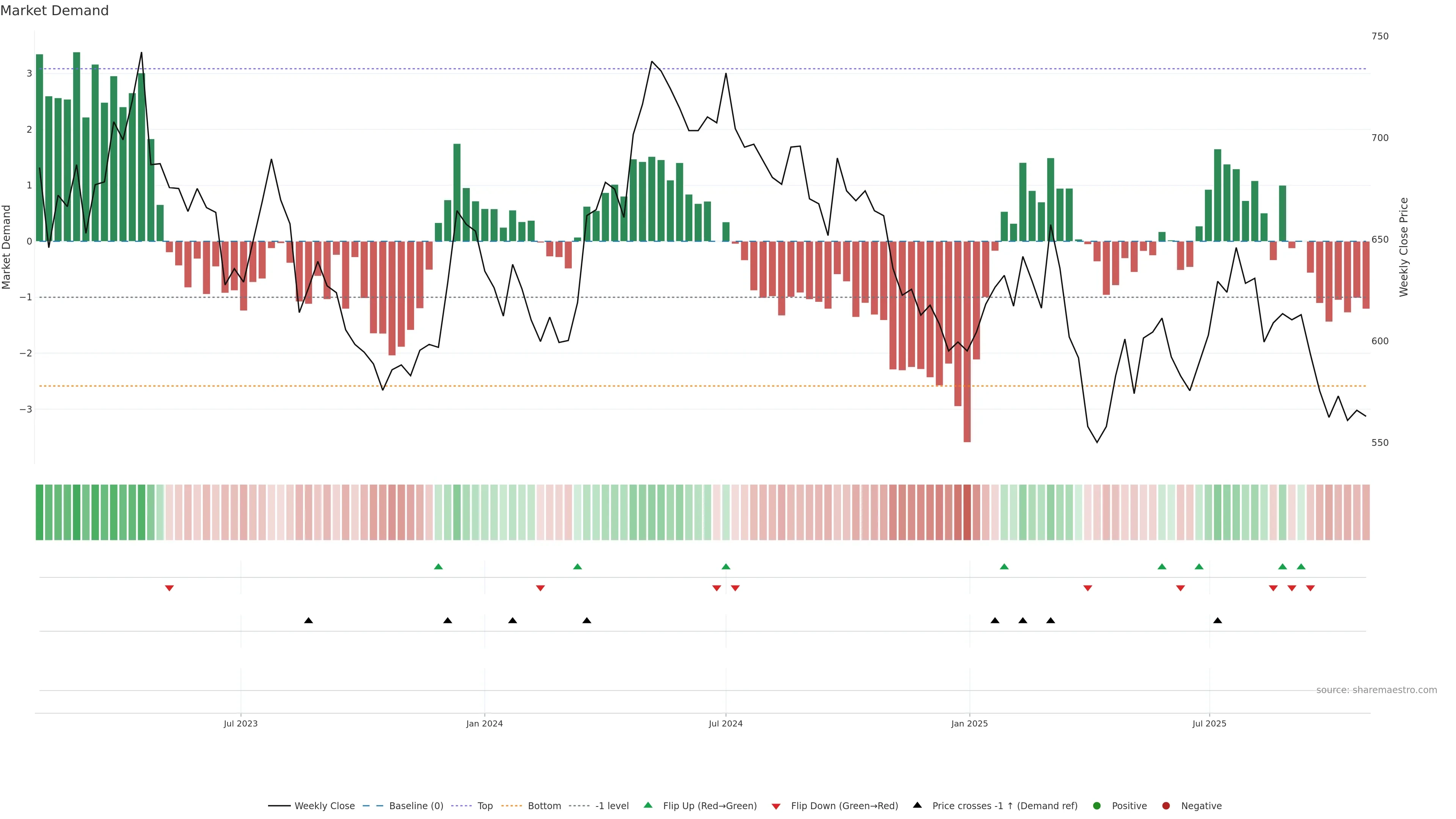Screen dimensions: 1456x819
Task: Click the Flip Down red triangle legend icon
Action: coord(776,806)
